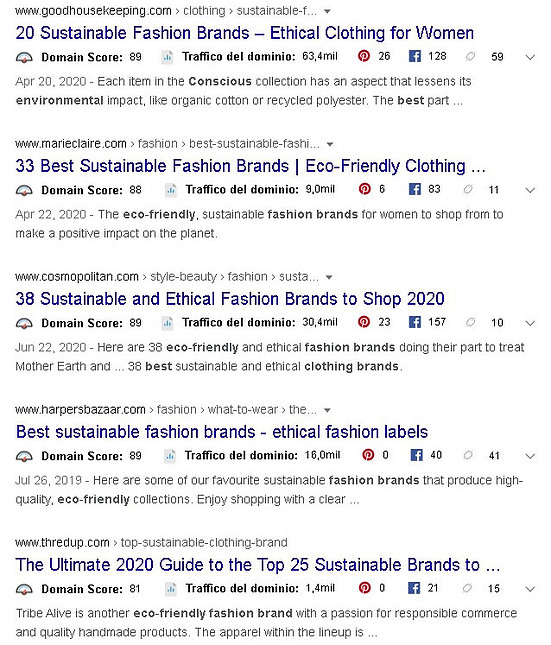Click the backlinks chain icon in Good Housekeeping result
Screen dimensions: 551x645
pyautogui.click(x=470, y=56)
